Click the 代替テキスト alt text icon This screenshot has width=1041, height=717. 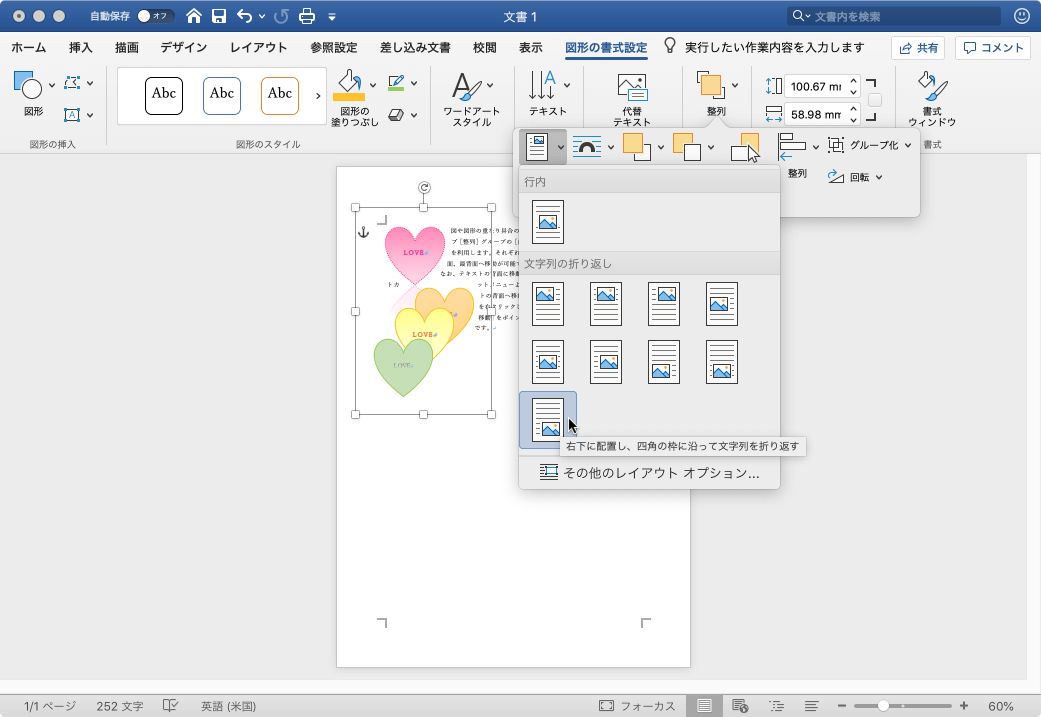(x=632, y=87)
